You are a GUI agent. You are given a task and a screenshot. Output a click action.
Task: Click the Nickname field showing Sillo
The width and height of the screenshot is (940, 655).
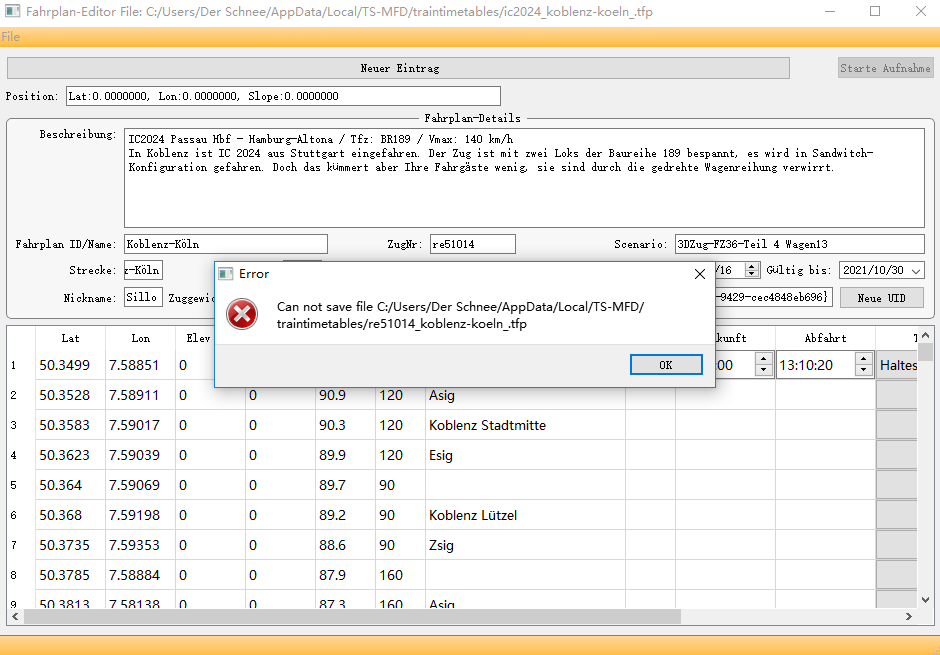[143, 298]
